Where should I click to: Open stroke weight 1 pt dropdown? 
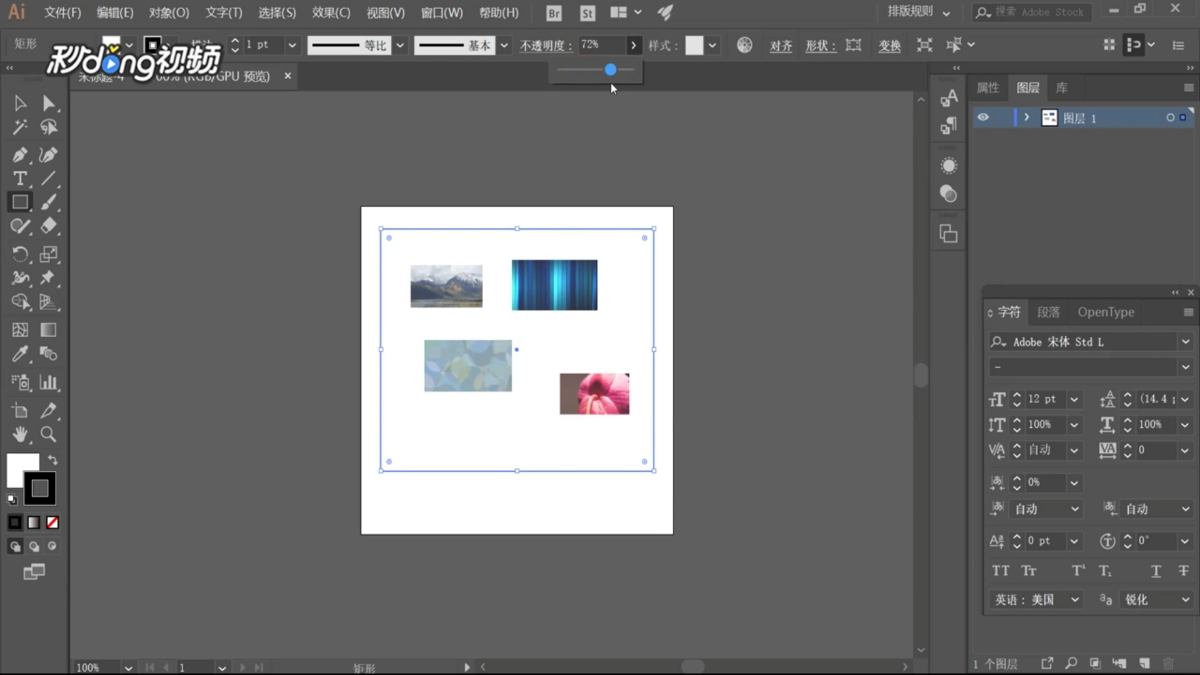(292, 45)
